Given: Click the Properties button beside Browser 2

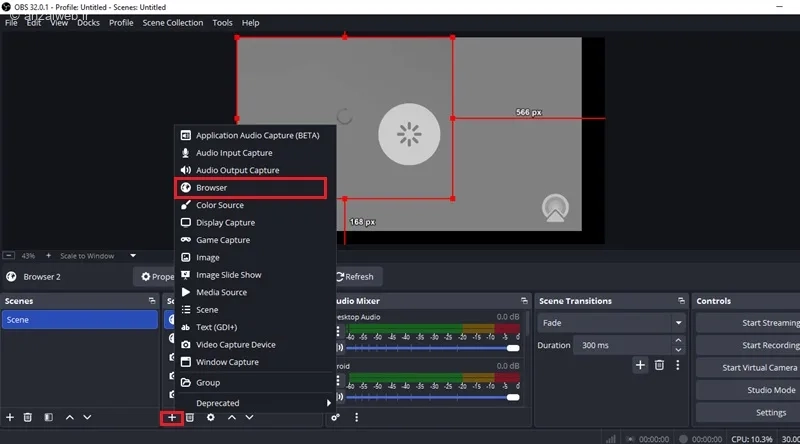Looking at the screenshot, I should point(155,277).
